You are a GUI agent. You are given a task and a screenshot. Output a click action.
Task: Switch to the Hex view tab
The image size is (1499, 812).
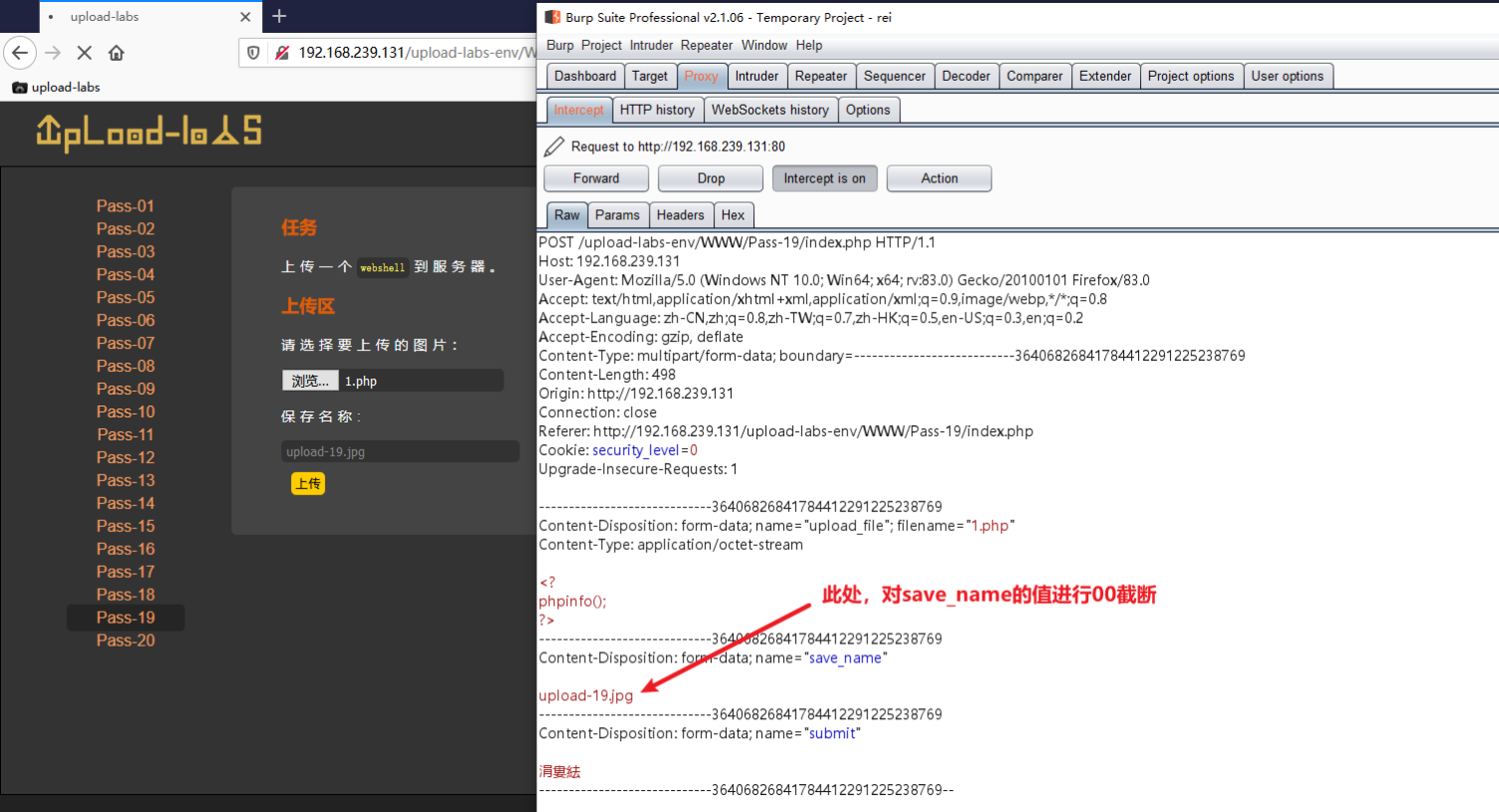click(734, 215)
